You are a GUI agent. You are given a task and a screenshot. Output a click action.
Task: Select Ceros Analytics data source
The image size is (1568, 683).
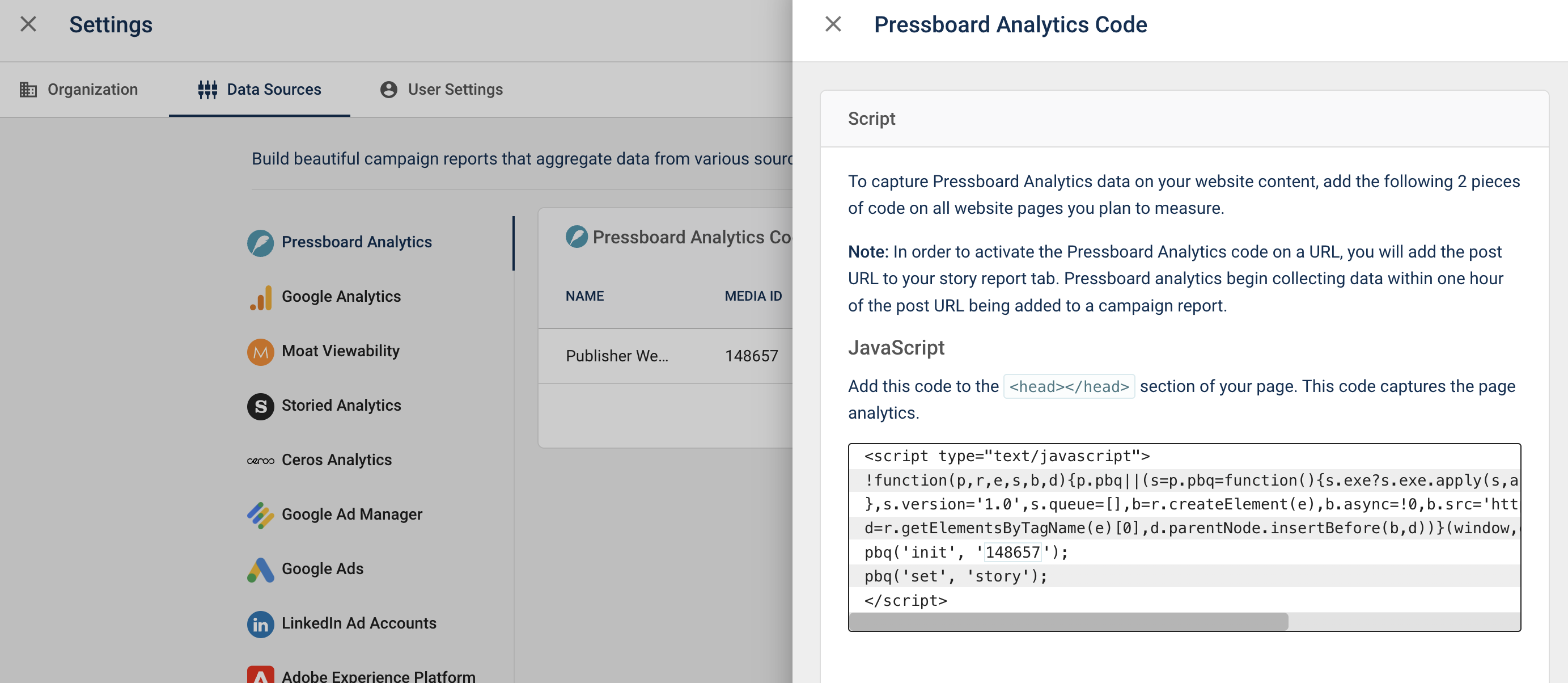click(x=337, y=459)
